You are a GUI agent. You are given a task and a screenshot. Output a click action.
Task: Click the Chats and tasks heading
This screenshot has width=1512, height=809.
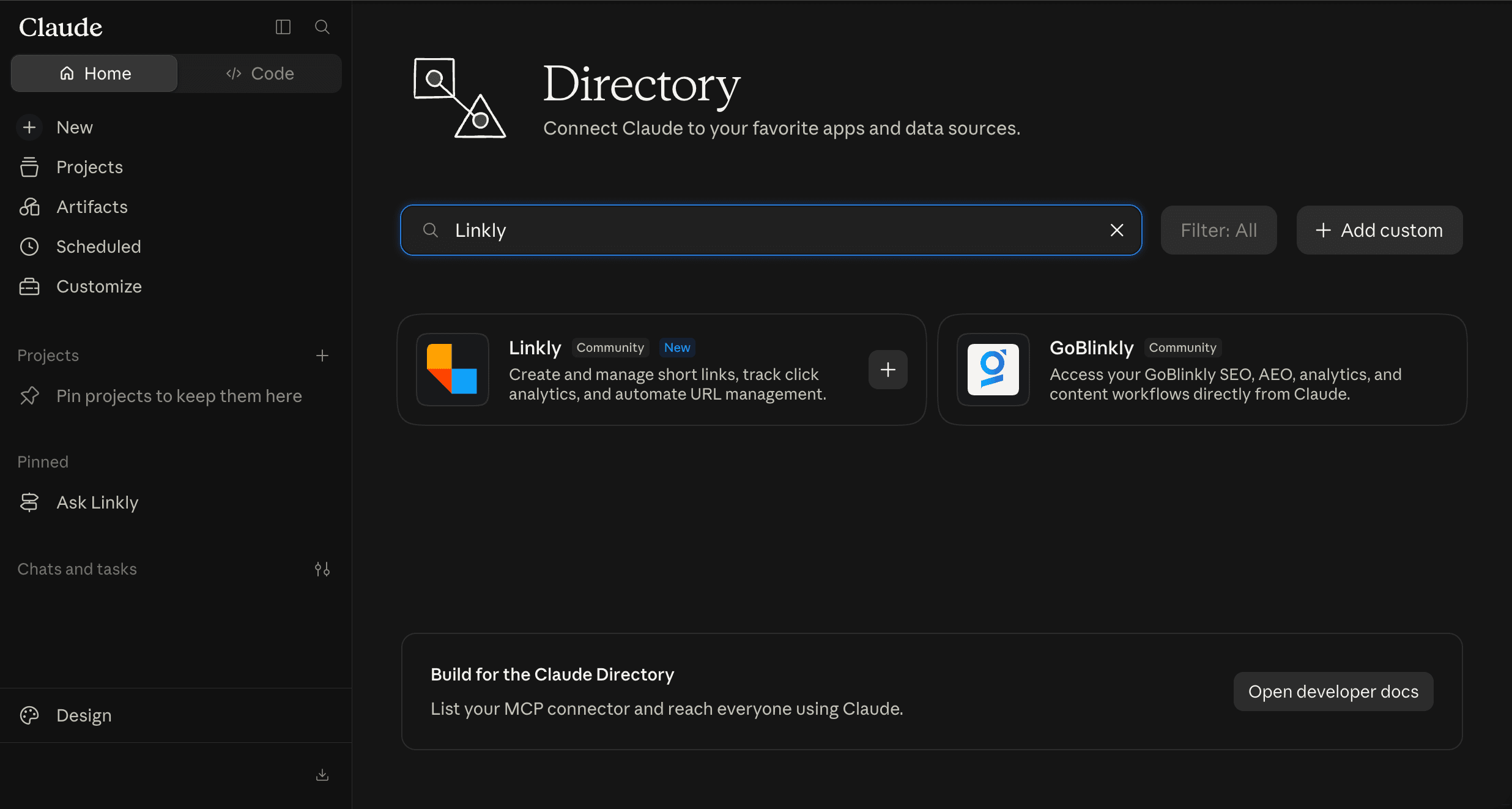[77, 569]
